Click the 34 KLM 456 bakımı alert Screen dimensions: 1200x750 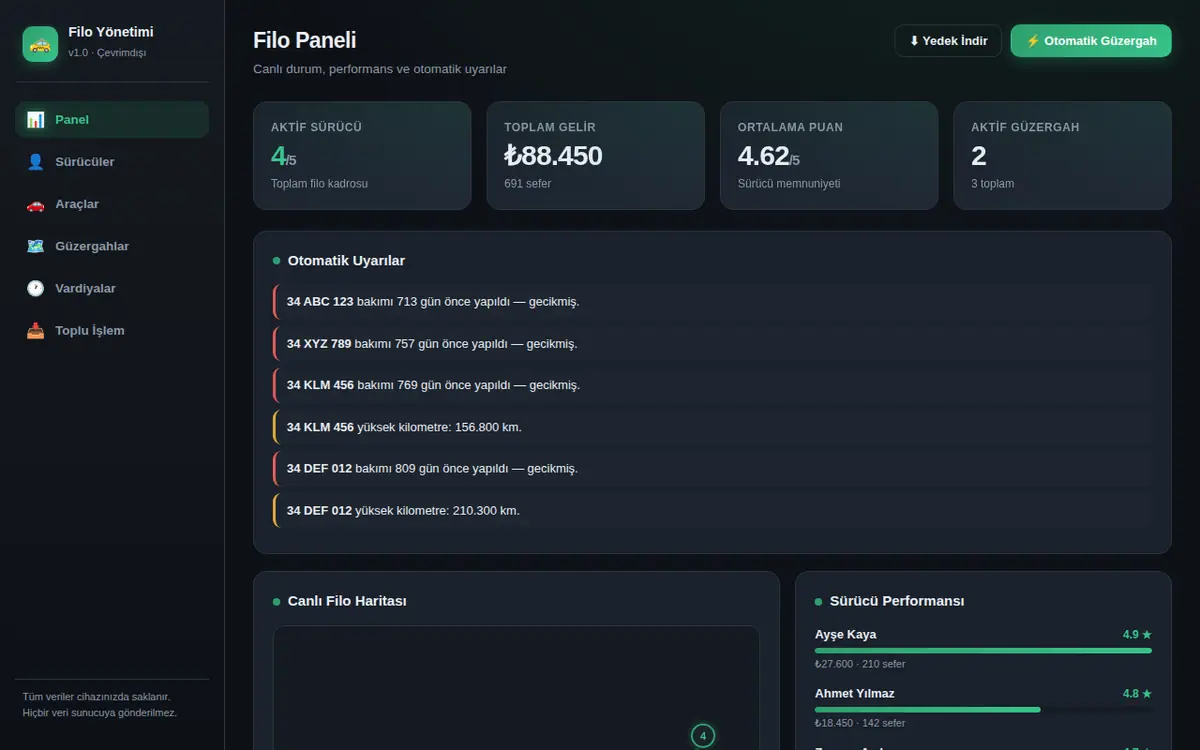(x=712, y=385)
